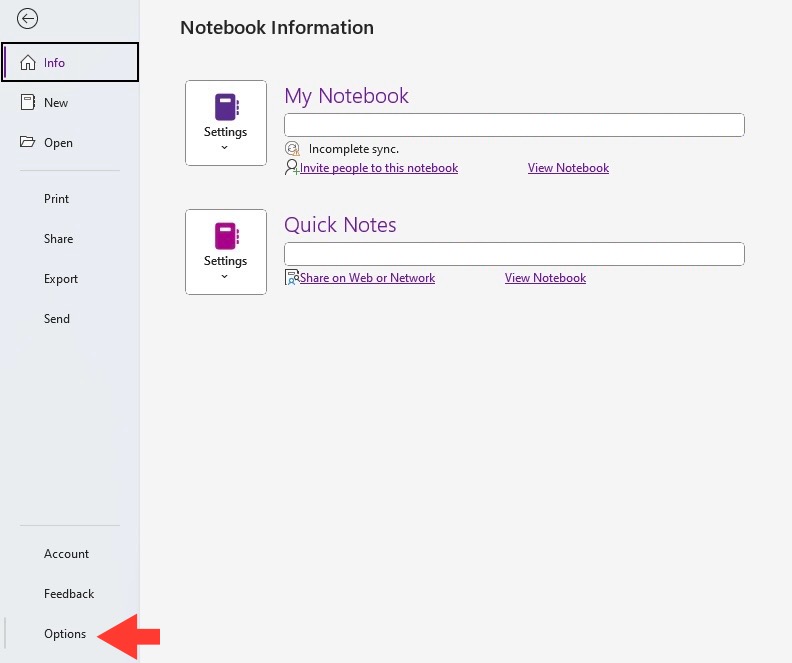Click the invite people person icon
792x663 pixels.
click(292, 167)
